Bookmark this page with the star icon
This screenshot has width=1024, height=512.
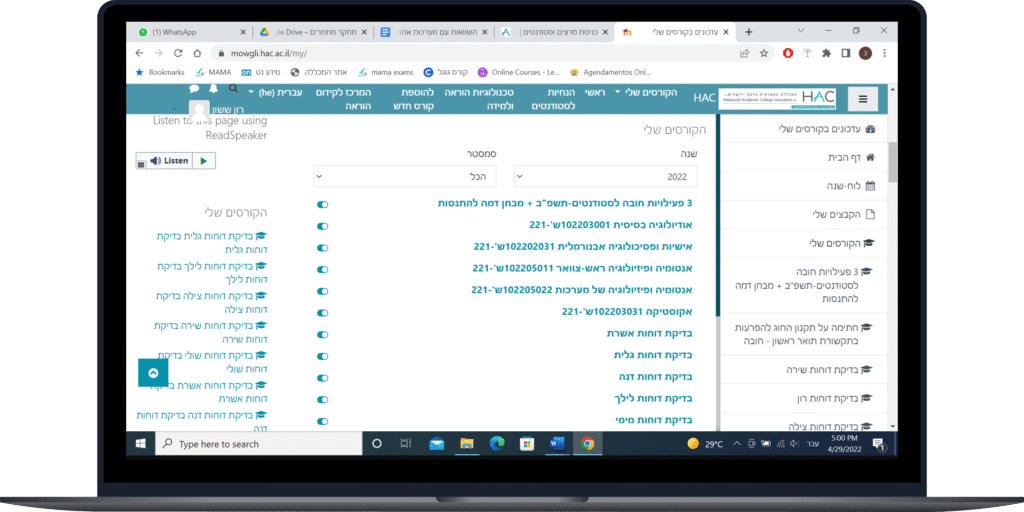point(764,53)
